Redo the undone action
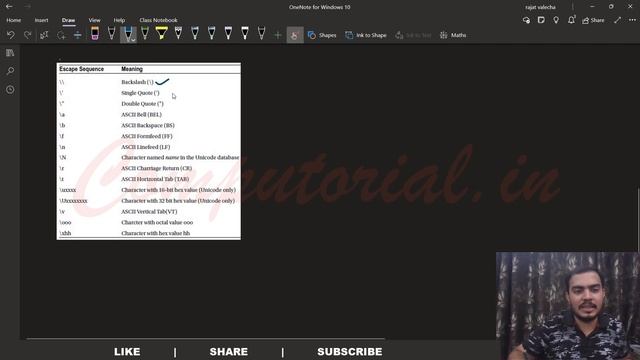Viewport: 640px width, 360px height. tap(27, 35)
